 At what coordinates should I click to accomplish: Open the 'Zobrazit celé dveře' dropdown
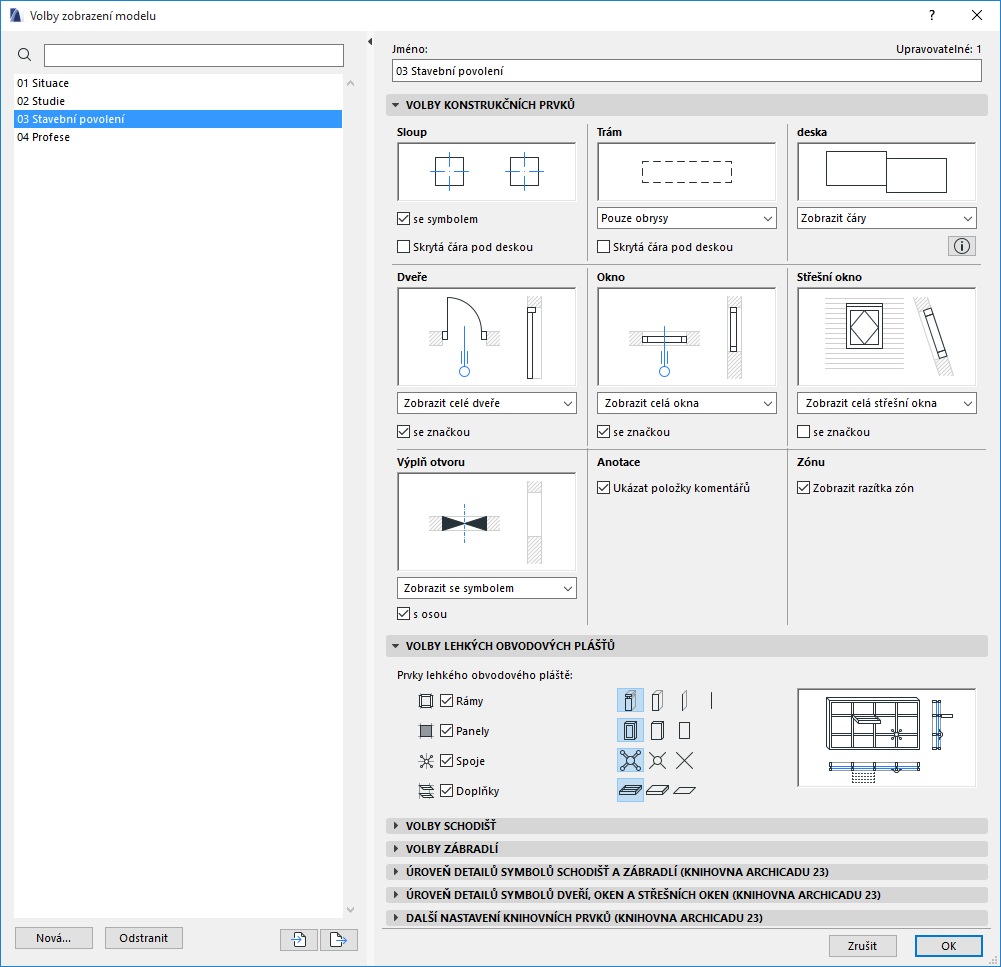486,403
